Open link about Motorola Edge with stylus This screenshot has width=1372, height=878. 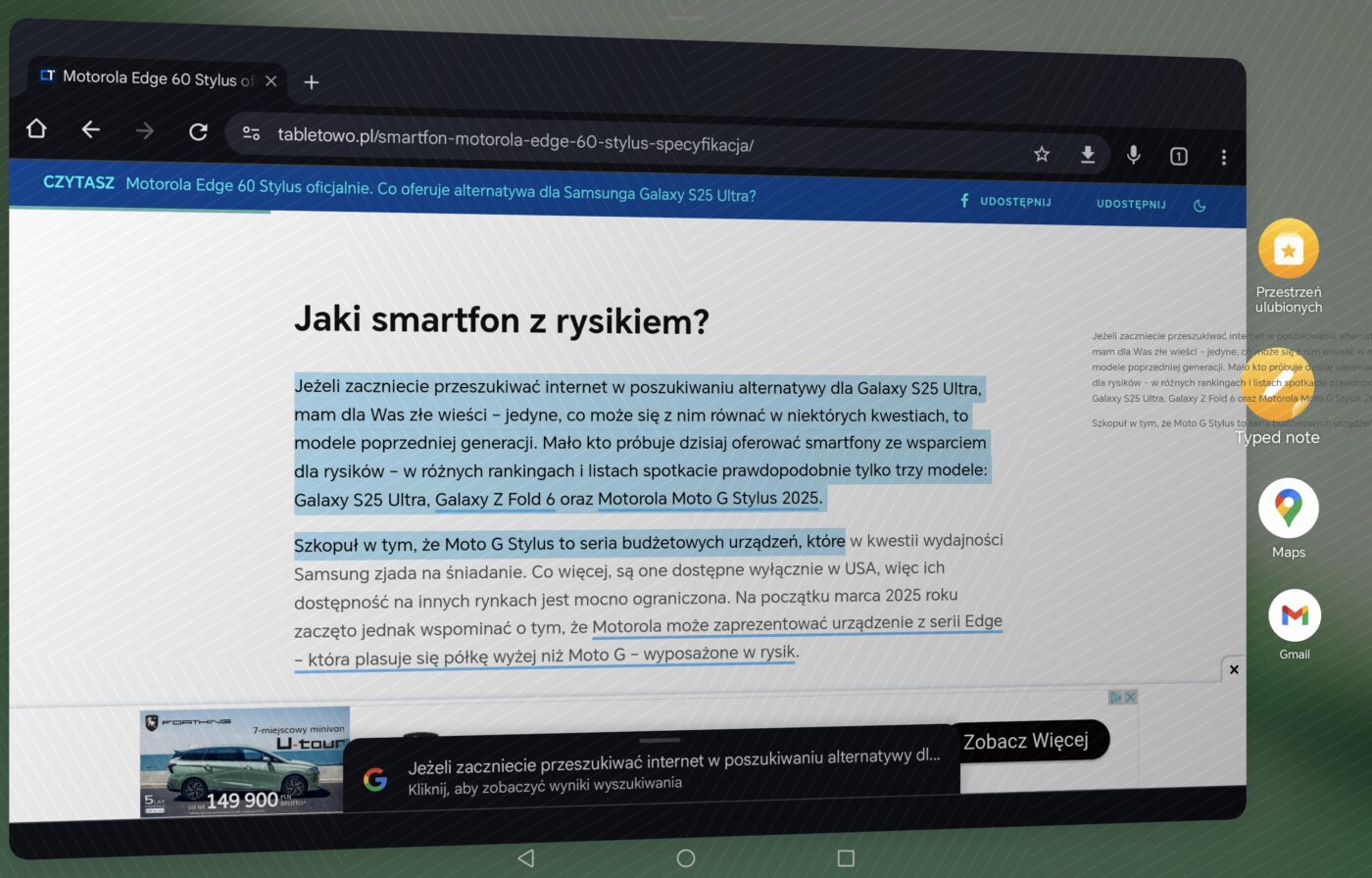tap(647, 640)
